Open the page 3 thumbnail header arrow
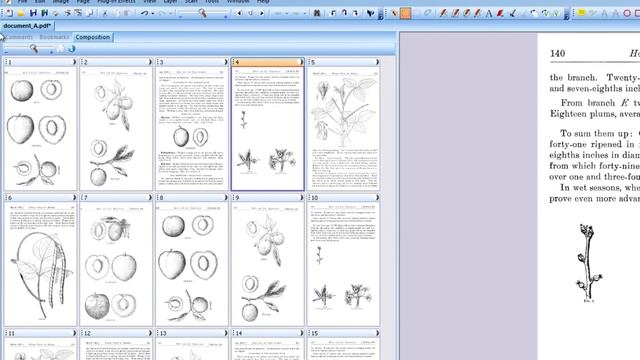Image resolution: width=640 pixels, height=360 pixels. tap(226, 62)
